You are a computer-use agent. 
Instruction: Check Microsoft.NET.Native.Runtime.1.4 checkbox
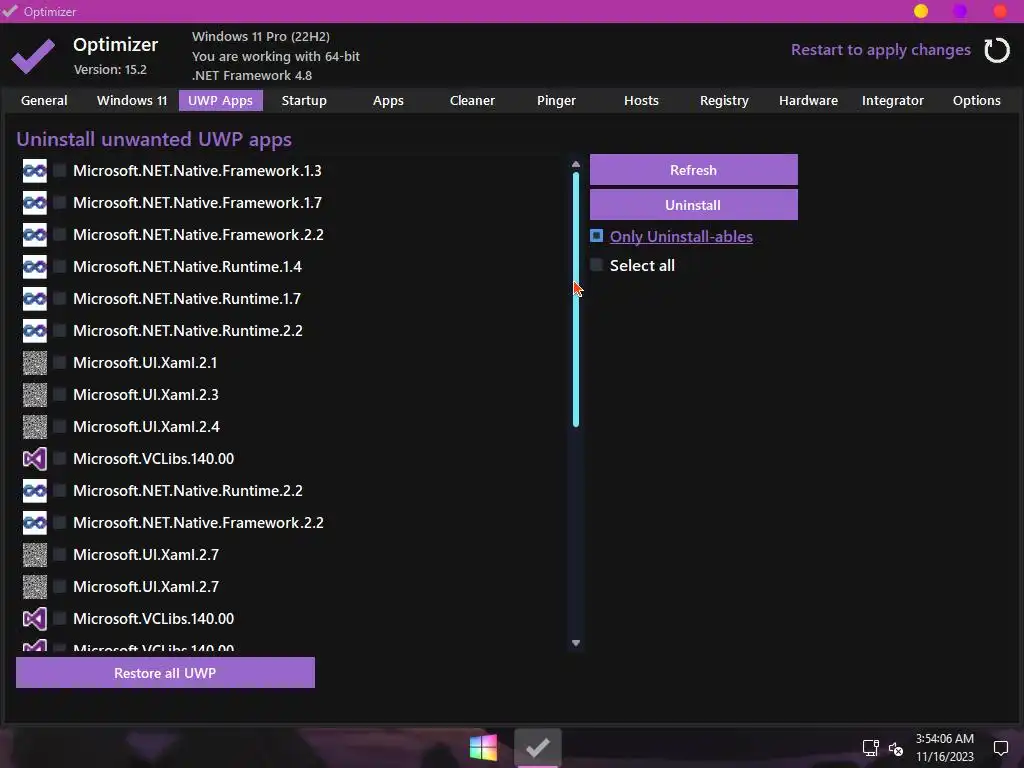pos(59,266)
